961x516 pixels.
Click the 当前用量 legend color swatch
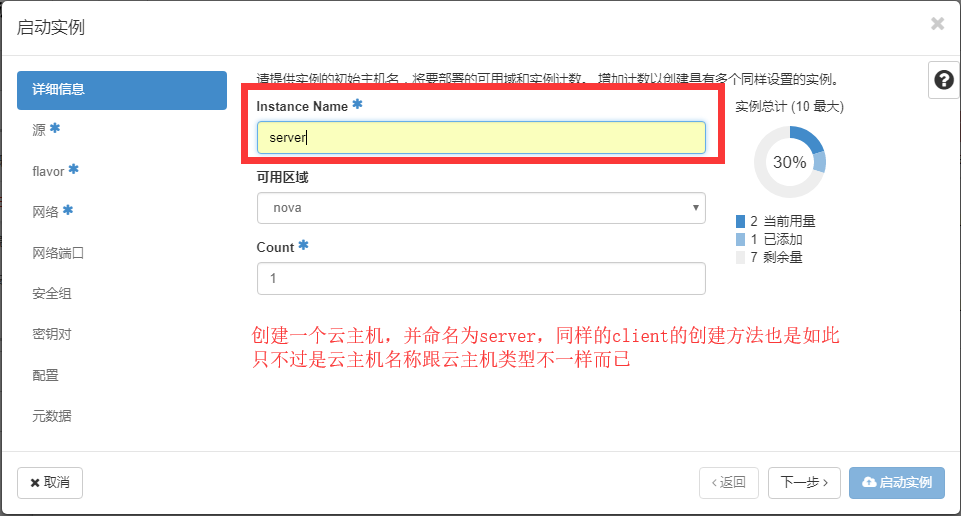pyautogui.click(x=740, y=222)
